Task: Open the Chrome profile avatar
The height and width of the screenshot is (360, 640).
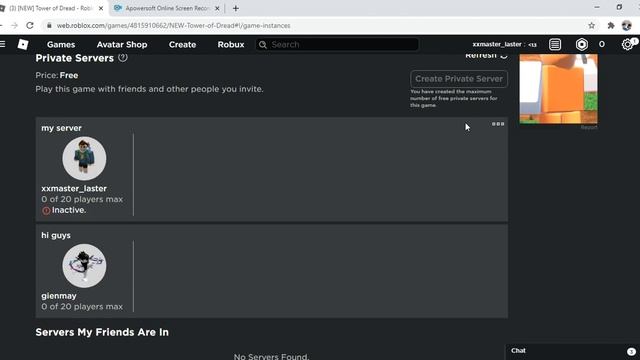Action: 627,25
